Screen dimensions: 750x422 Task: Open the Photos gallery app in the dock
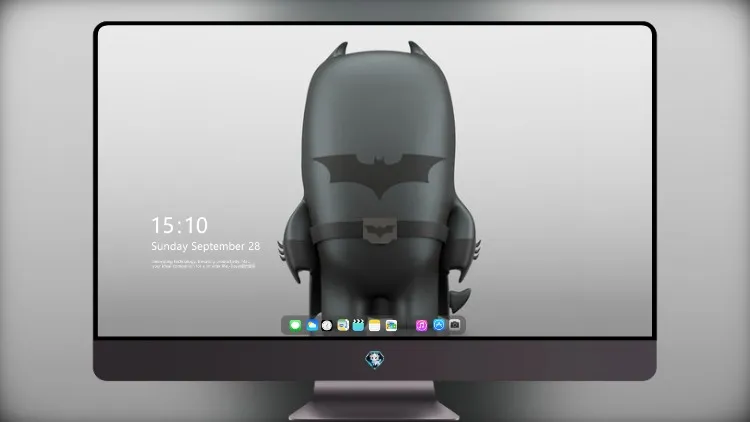(x=391, y=325)
